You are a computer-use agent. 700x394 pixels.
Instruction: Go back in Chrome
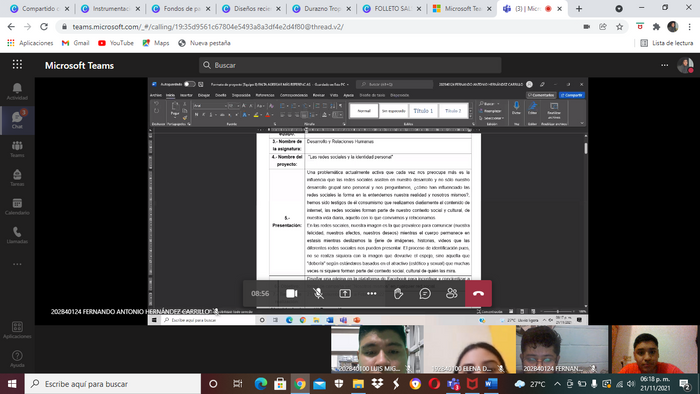[x=11, y=27]
